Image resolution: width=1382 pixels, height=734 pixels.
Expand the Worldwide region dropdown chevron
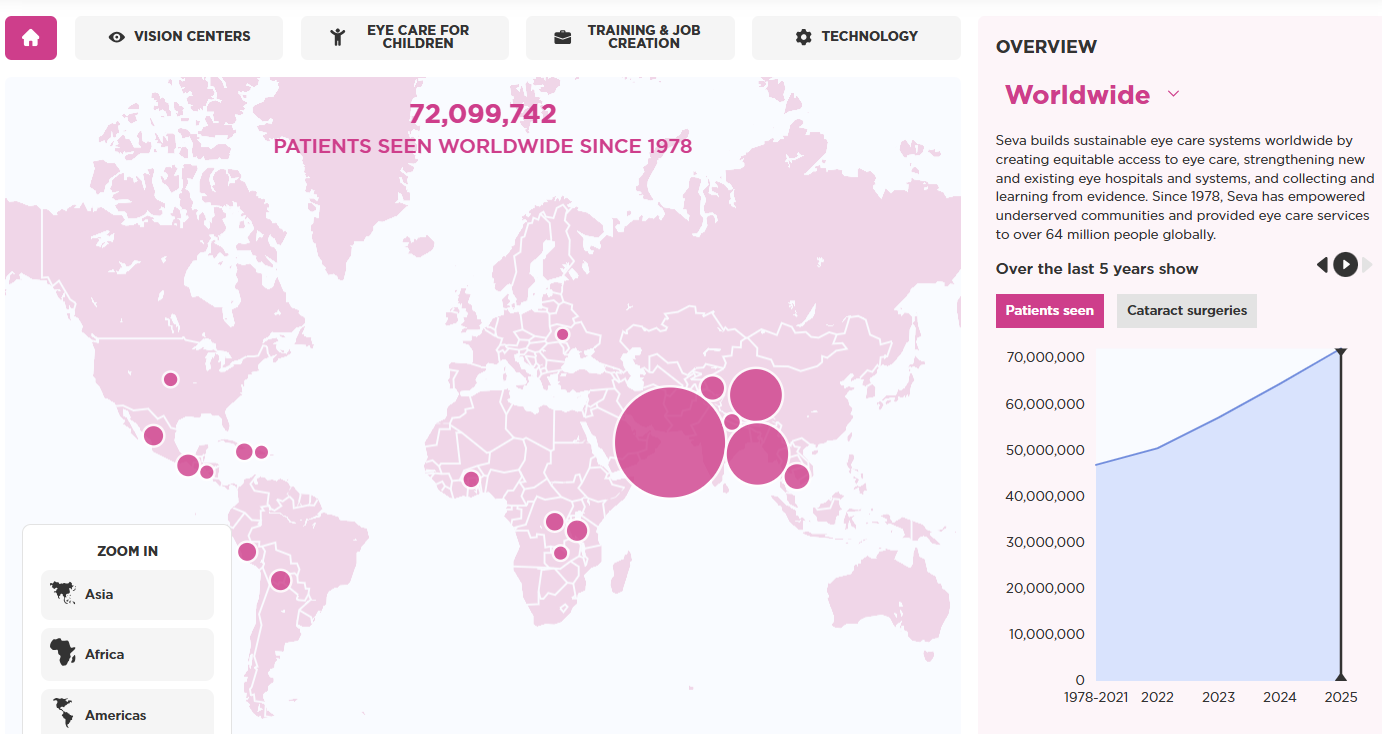1174,94
